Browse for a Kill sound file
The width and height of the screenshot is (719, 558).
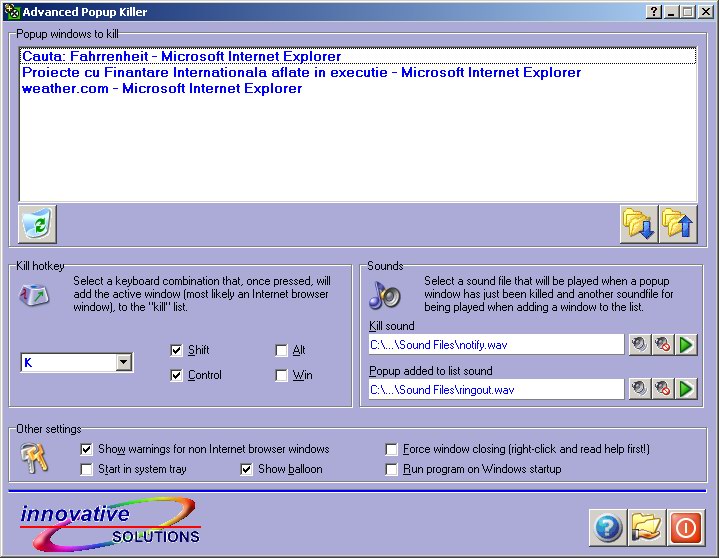tap(639, 344)
